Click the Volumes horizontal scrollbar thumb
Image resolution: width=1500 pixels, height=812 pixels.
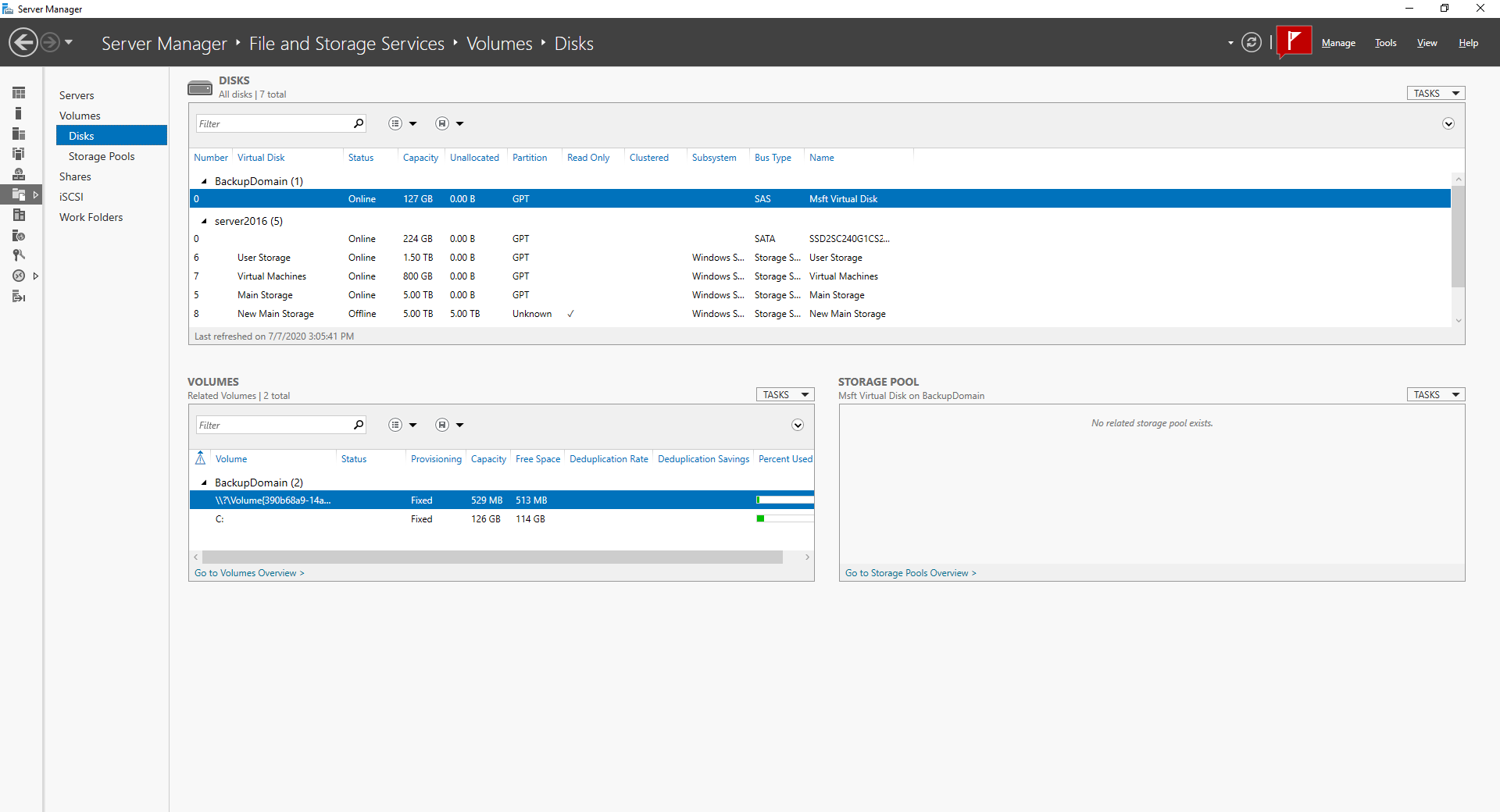point(492,557)
